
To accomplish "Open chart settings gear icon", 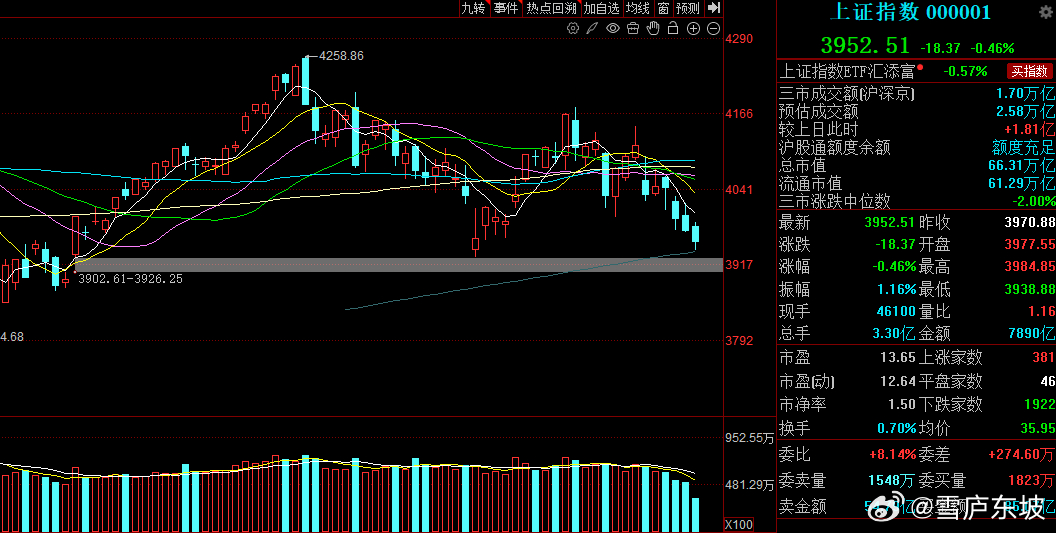I will pos(573,28).
